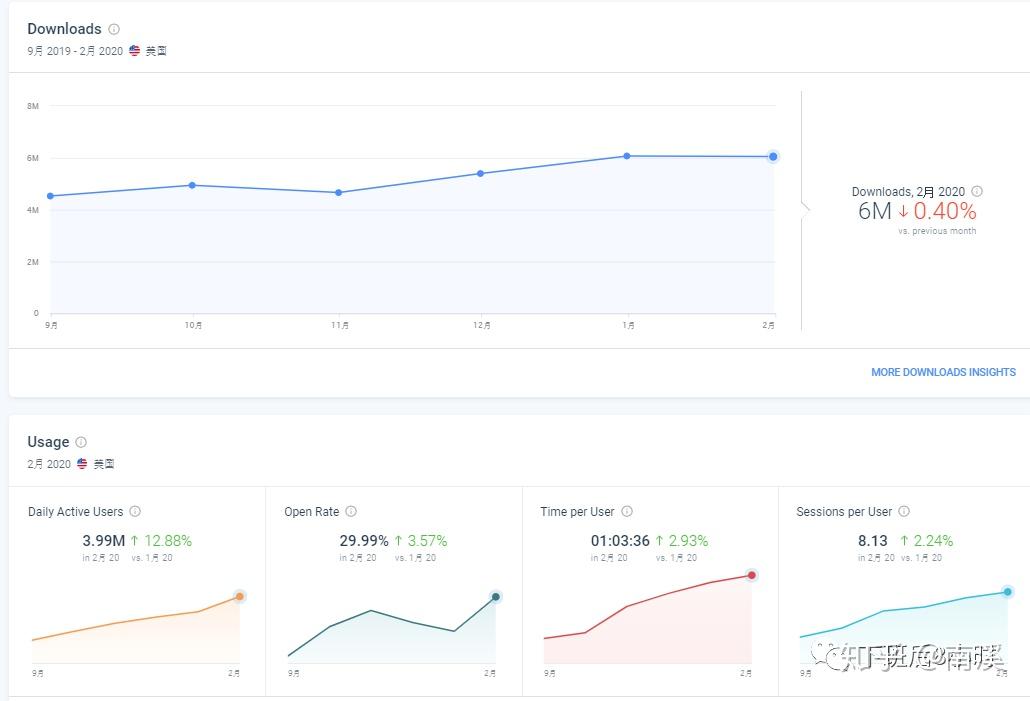This screenshot has width=1030, height=701.
Task: Click Daily Active Users info icon
Action: point(135,511)
